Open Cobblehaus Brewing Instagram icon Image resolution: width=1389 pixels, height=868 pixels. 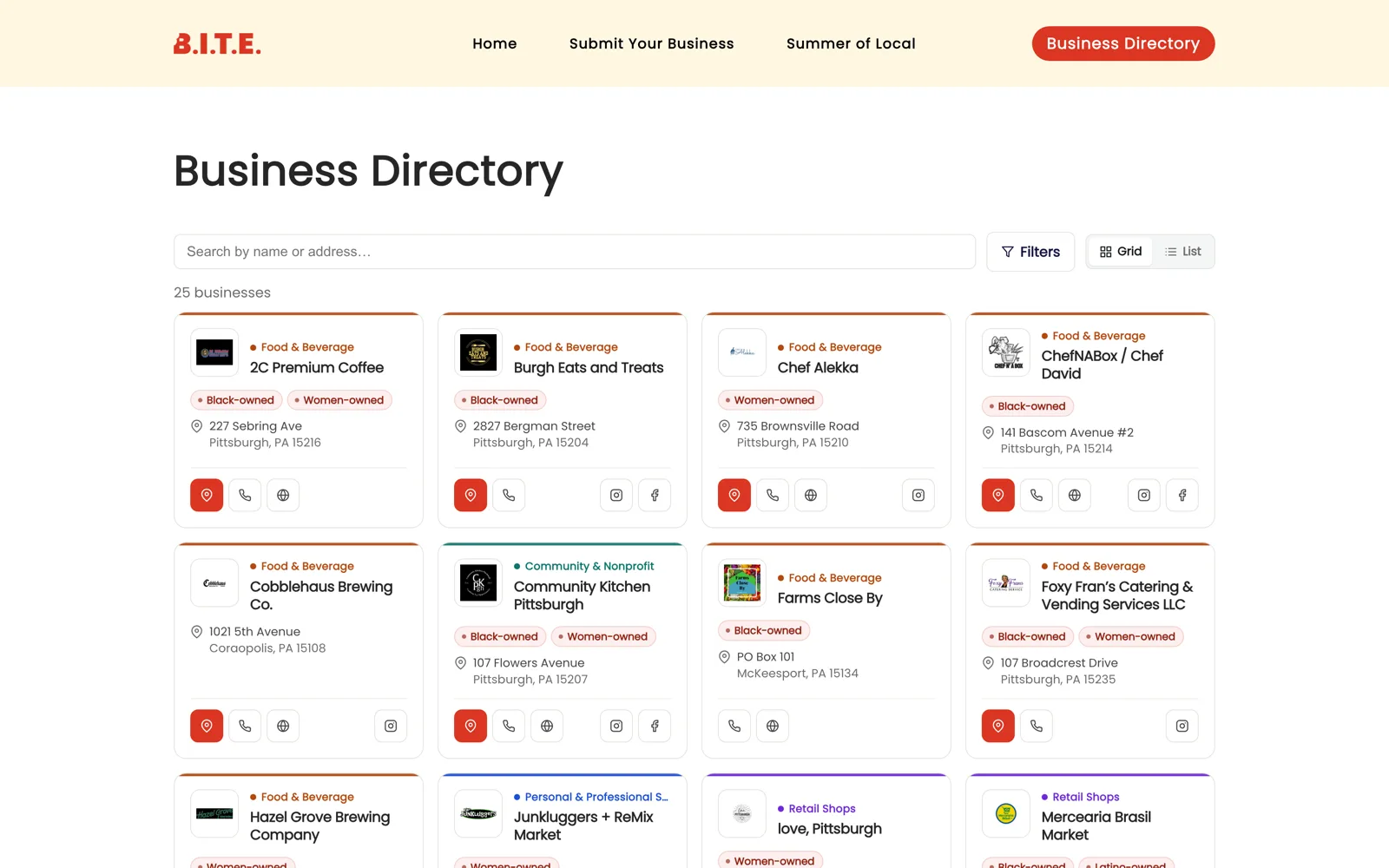click(x=391, y=726)
